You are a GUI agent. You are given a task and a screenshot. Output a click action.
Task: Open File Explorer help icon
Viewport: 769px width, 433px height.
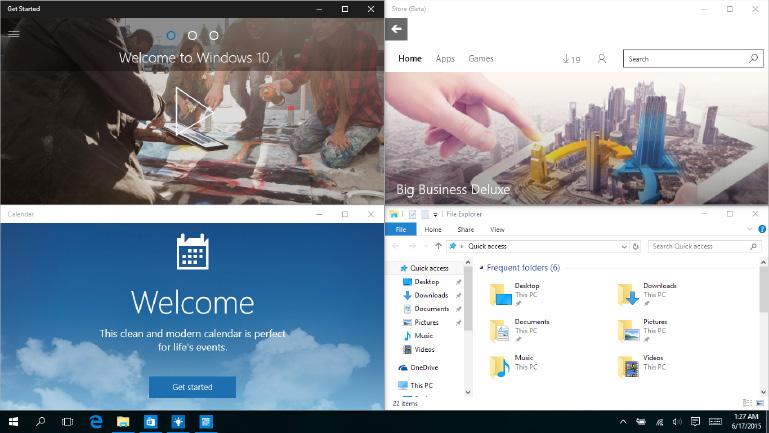click(762, 229)
